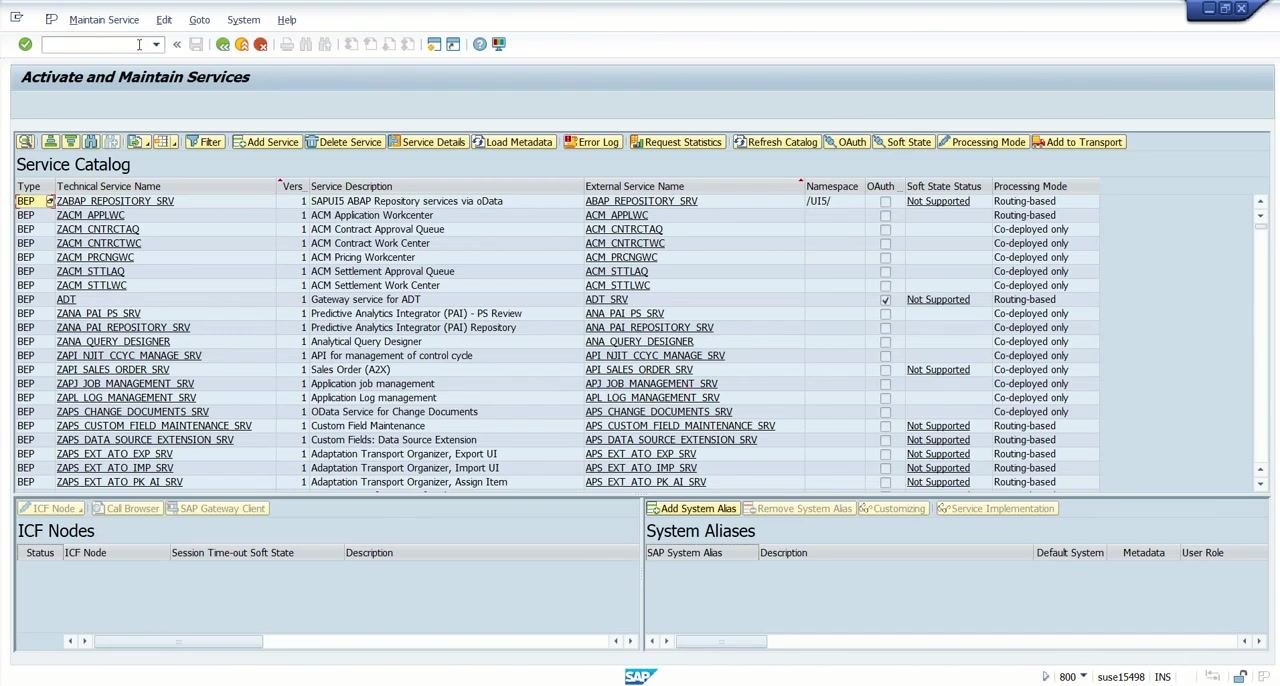Image resolution: width=1280 pixels, height=686 pixels.
Task: Click the Find binoculars icon in catalog toolbar
Action: pos(91,142)
